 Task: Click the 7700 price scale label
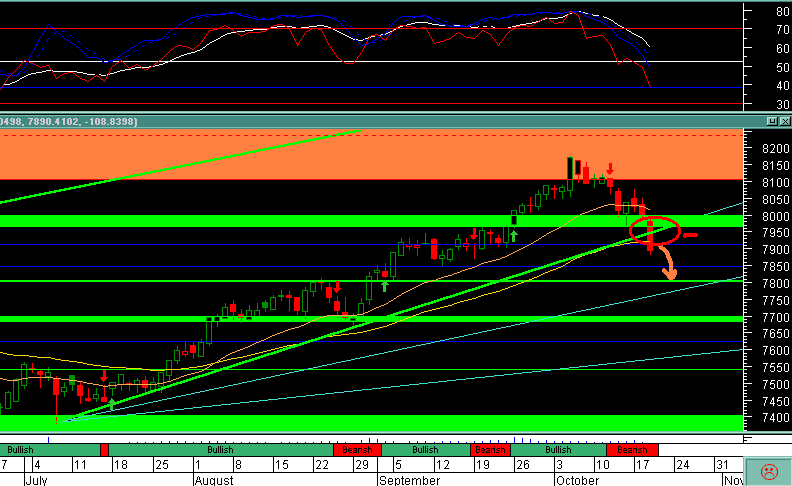click(775, 317)
